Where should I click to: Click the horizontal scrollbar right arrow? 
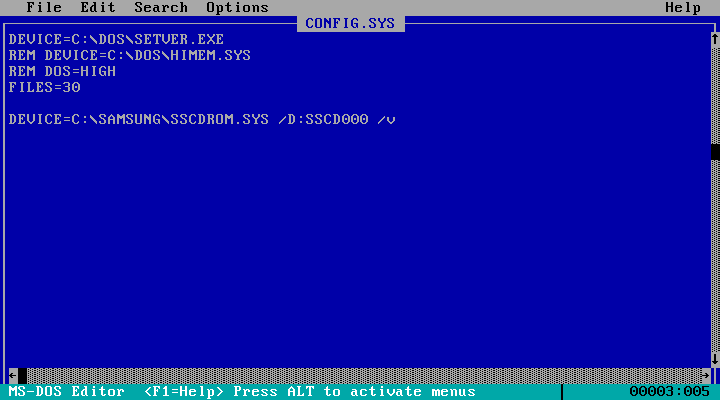[x=706, y=375]
